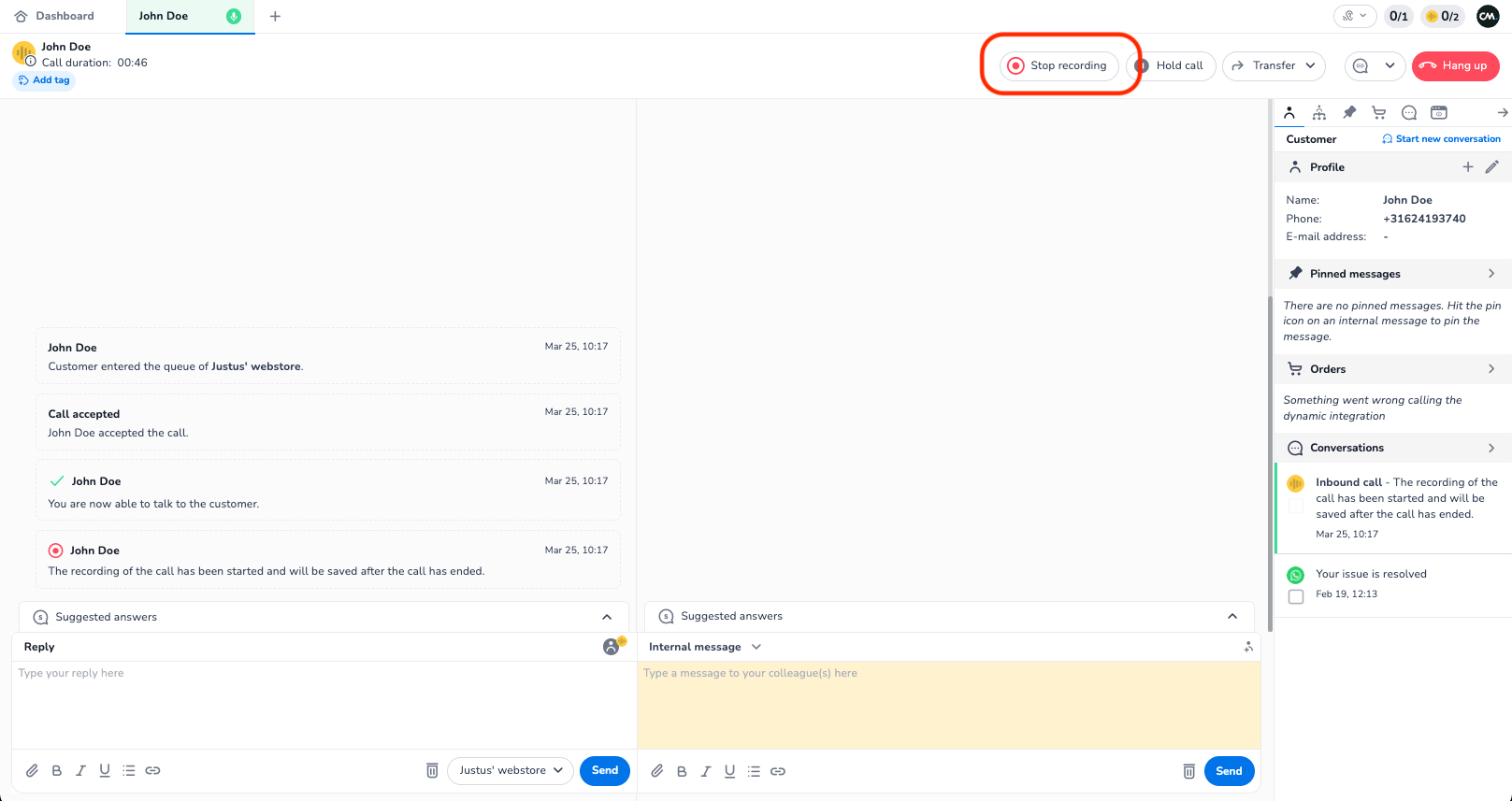The height and width of the screenshot is (801, 1512).
Task: Tick the checkbox under Your issue is resolved
Action: 1296,596
